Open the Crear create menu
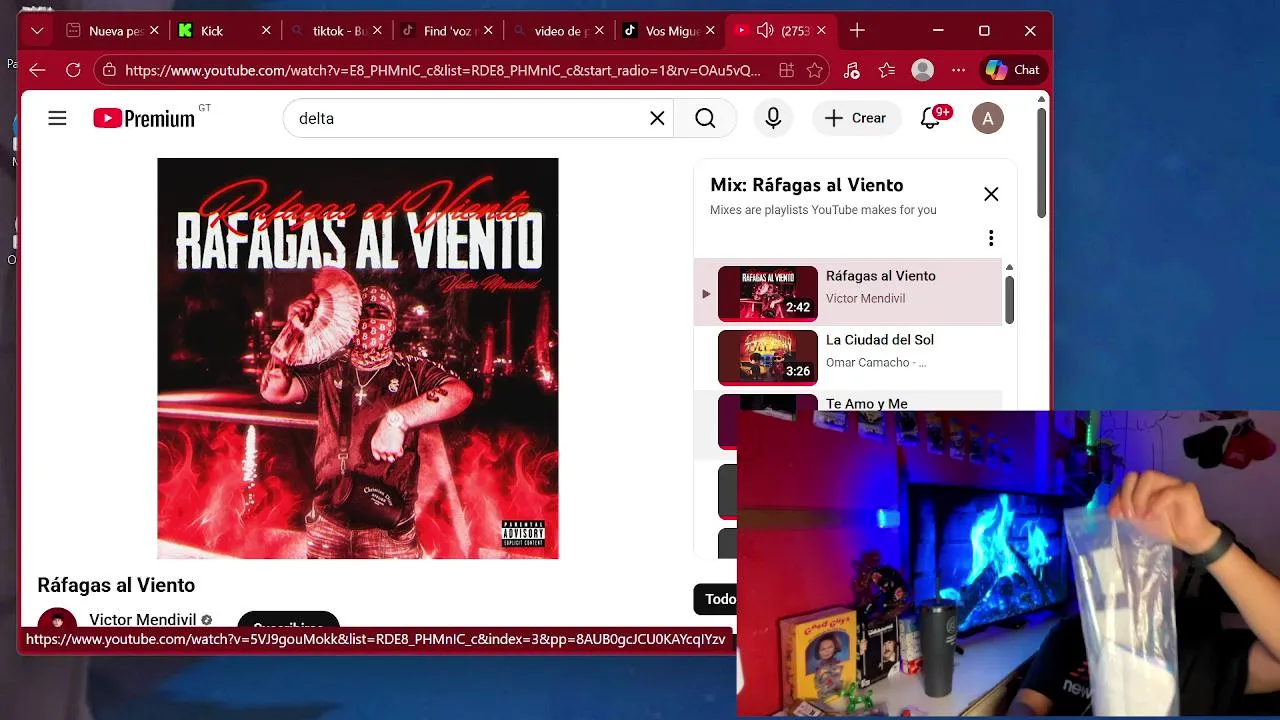 pyautogui.click(x=855, y=118)
